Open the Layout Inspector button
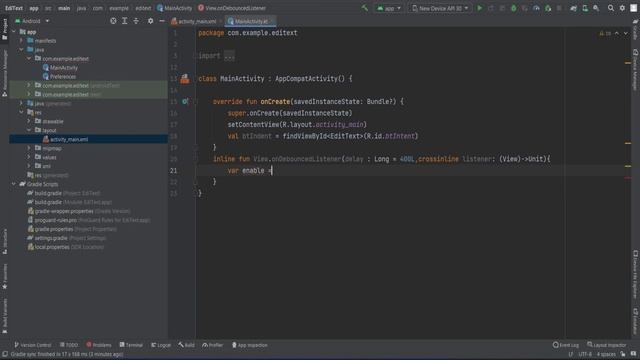 click(x=607, y=345)
